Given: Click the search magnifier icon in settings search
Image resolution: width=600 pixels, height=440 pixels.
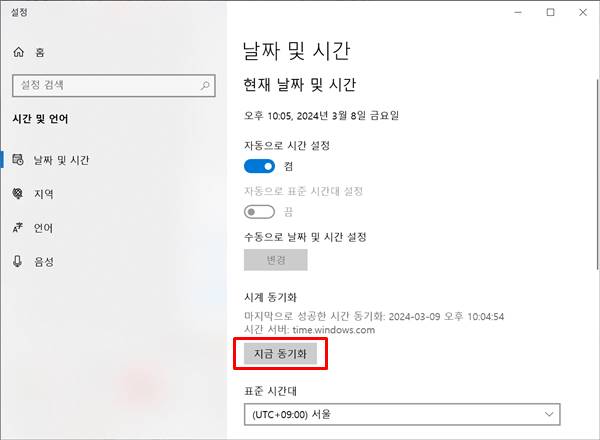Looking at the screenshot, I should [205, 85].
